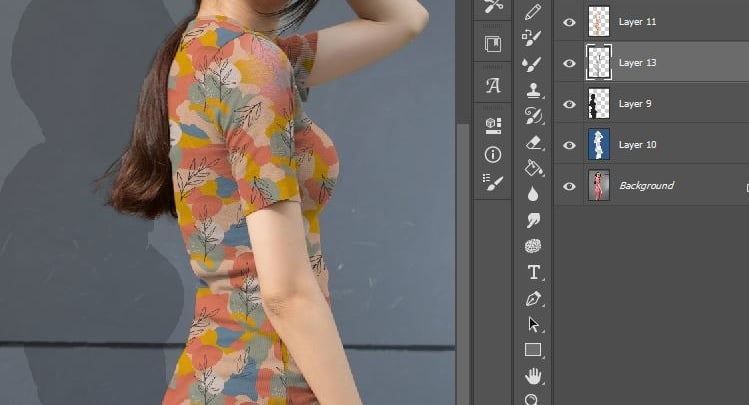Open the cube-and-list panel icon
This screenshot has width=749, height=405.
point(493,126)
